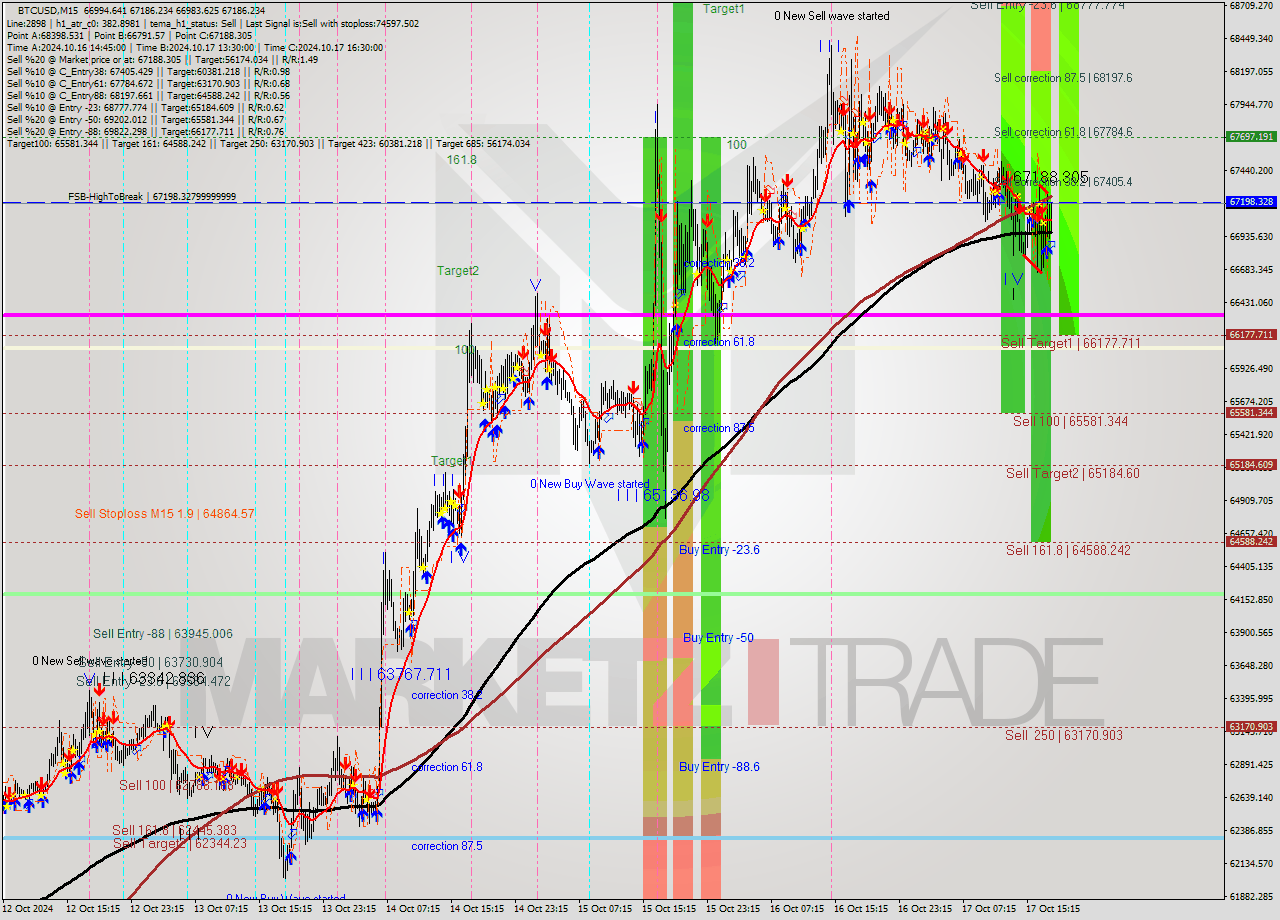The height and width of the screenshot is (920, 1280).
Task: Select the red 65581.344 price tag on axis
Action: pos(1251,412)
